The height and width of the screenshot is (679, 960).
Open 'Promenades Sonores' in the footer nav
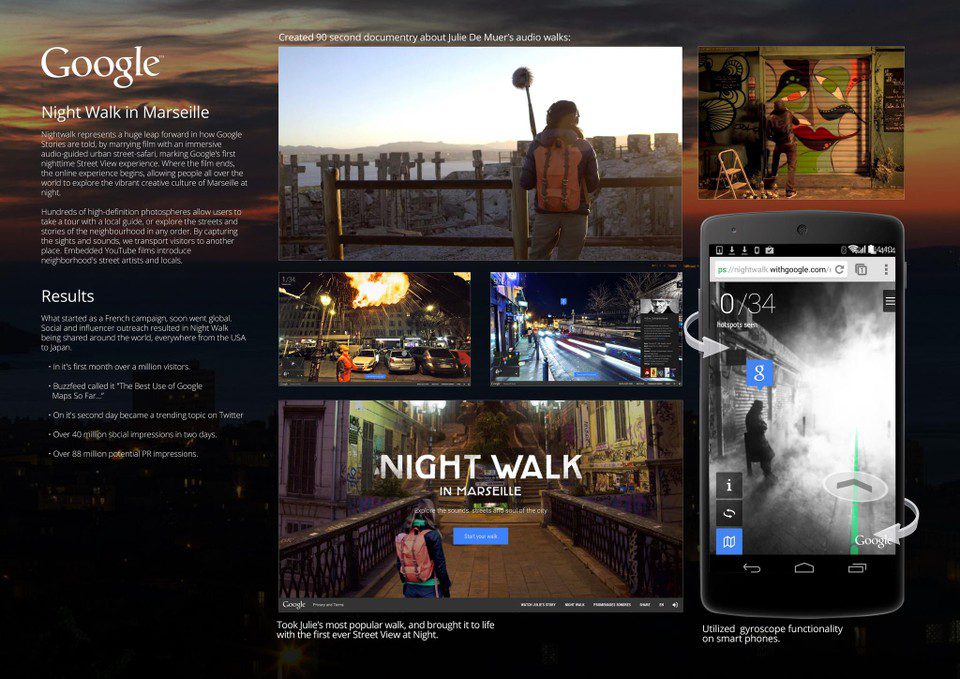[x=612, y=604]
